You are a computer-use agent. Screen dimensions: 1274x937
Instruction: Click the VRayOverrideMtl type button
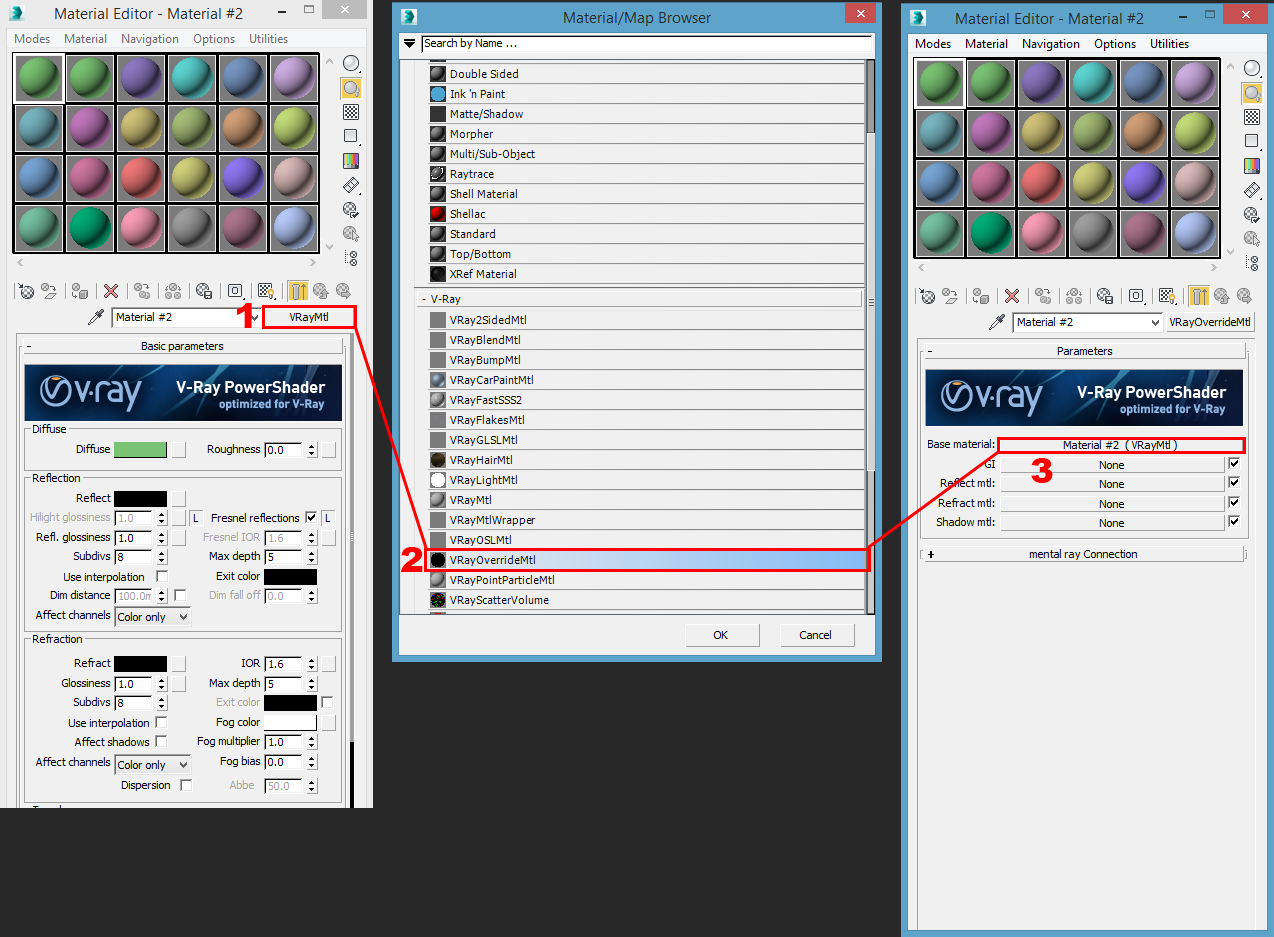[x=1210, y=322]
